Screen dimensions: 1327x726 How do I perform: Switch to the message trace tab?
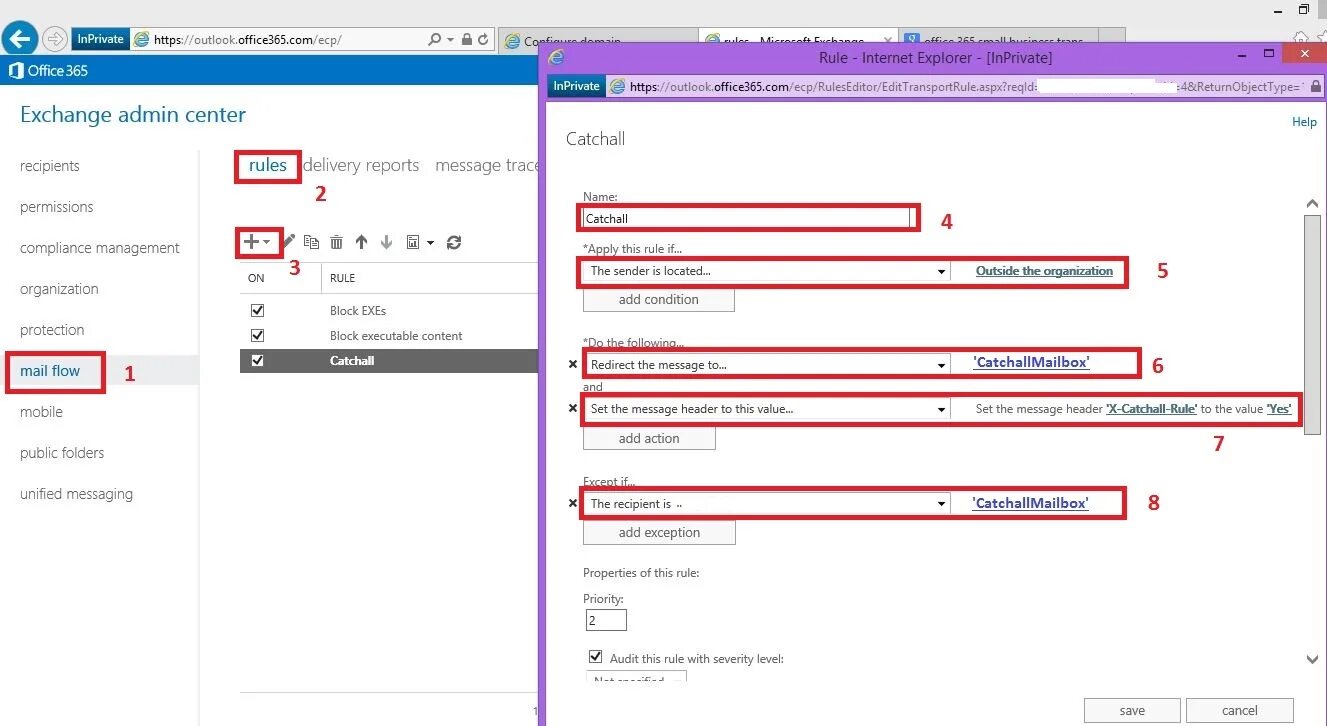tap(487, 165)
